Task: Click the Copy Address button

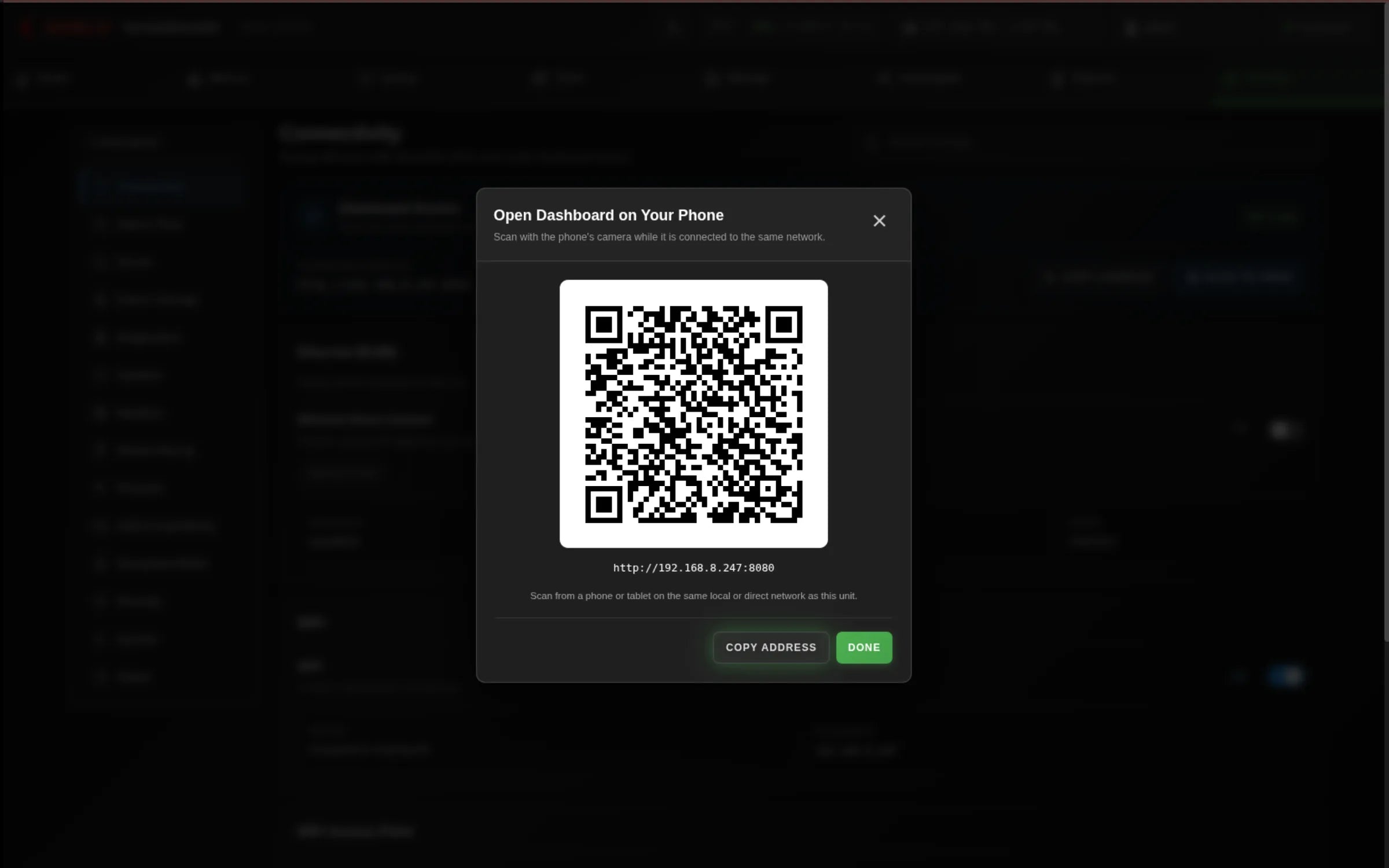Action: [x=771, y=647]
